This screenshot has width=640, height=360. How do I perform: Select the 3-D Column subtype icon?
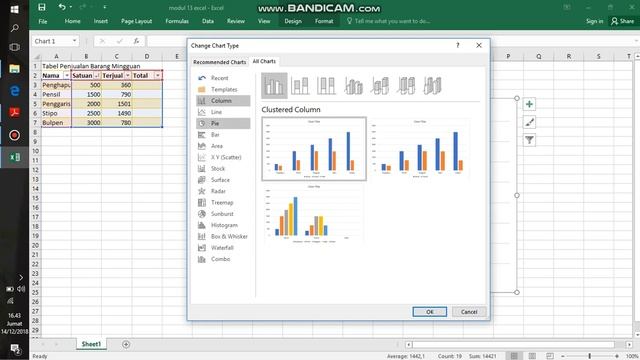click(x=433, y=86)
